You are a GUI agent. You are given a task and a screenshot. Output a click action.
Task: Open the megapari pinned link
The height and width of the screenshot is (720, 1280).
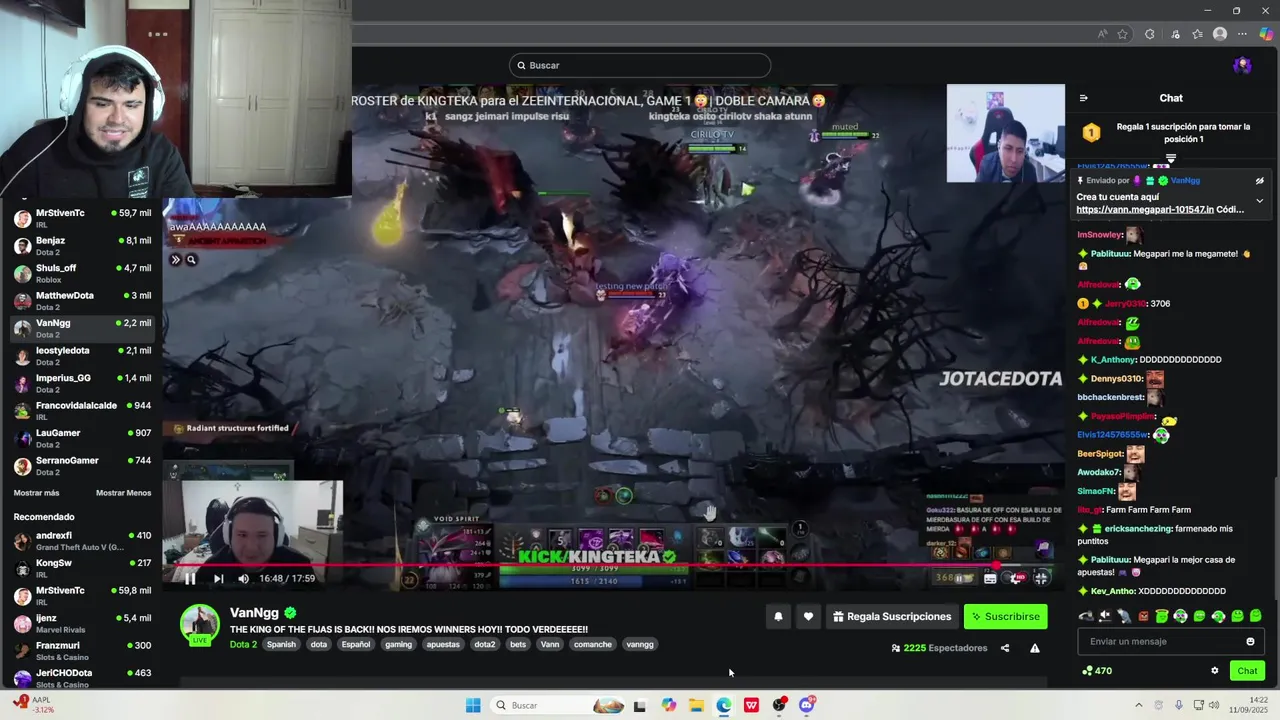pos(1145,210)
